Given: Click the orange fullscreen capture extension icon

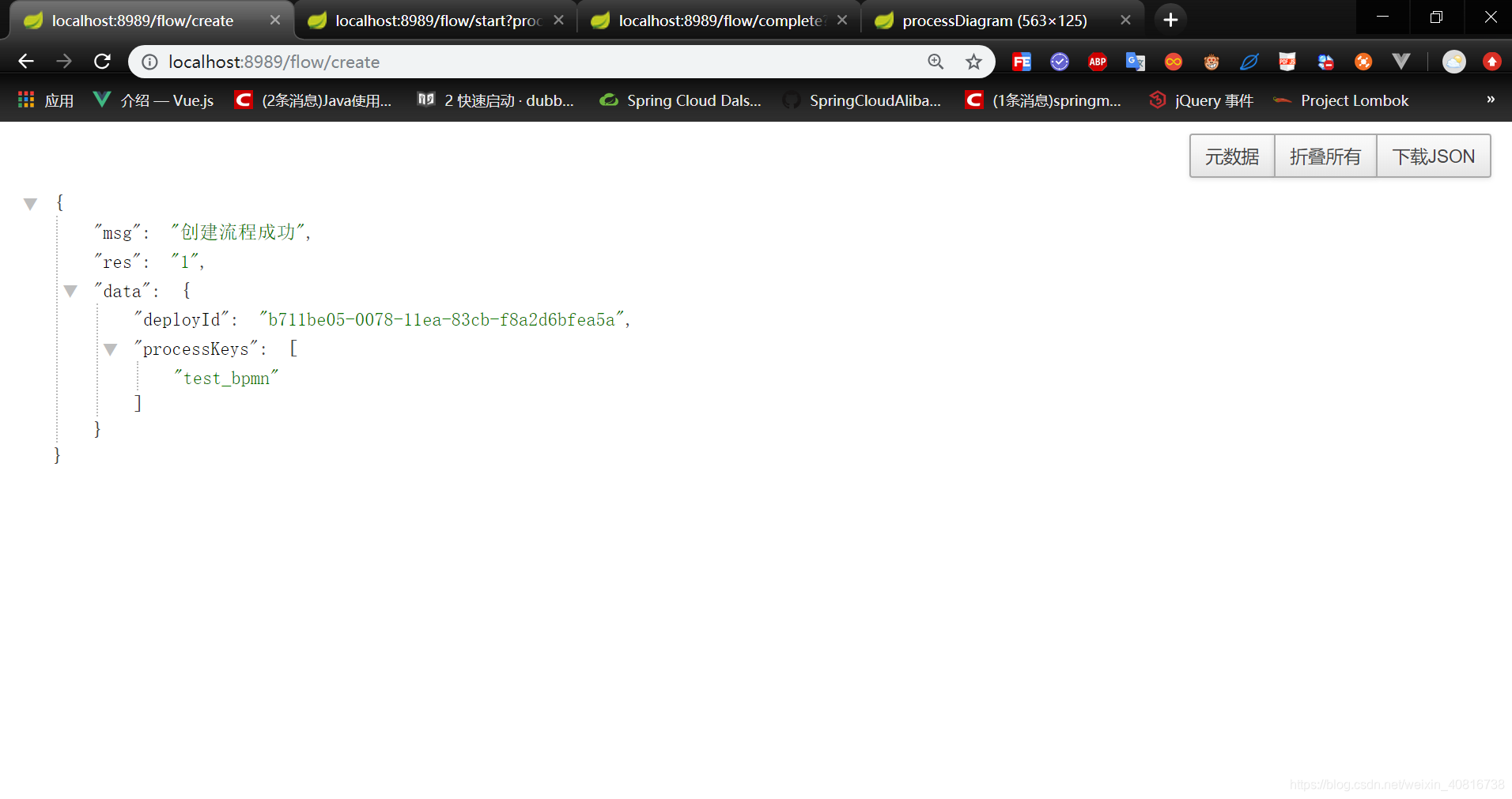Looking at the screenshot, I should coord(1363,62).
